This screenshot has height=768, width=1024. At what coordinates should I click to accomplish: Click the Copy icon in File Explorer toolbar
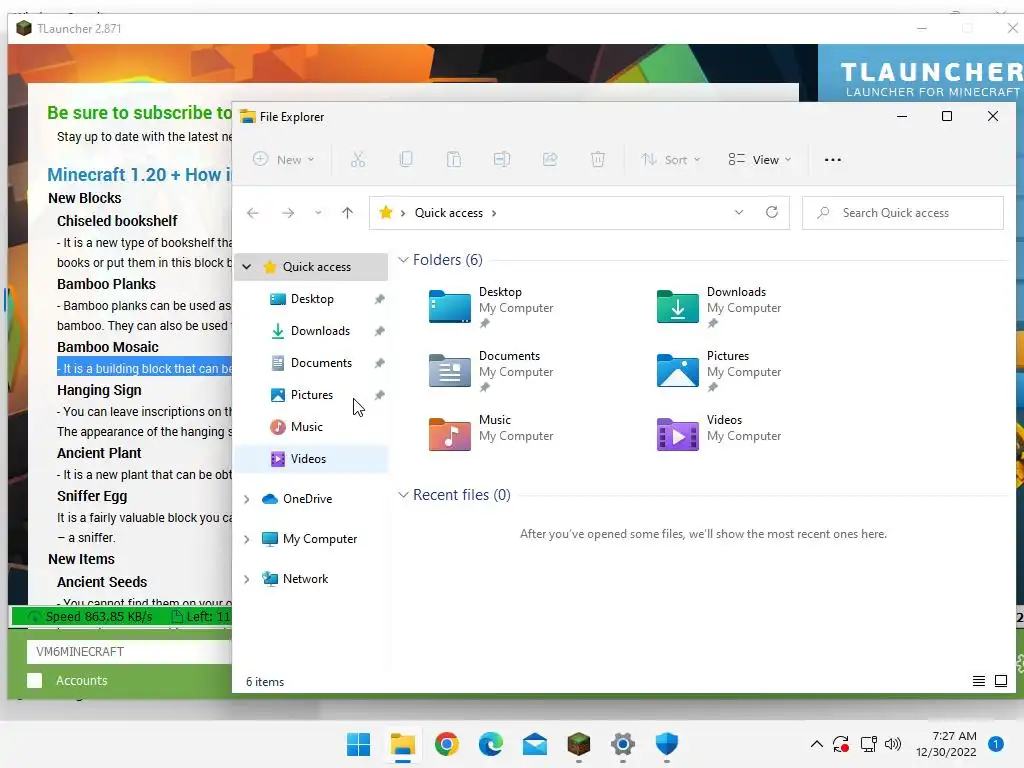tap(406, 159)
